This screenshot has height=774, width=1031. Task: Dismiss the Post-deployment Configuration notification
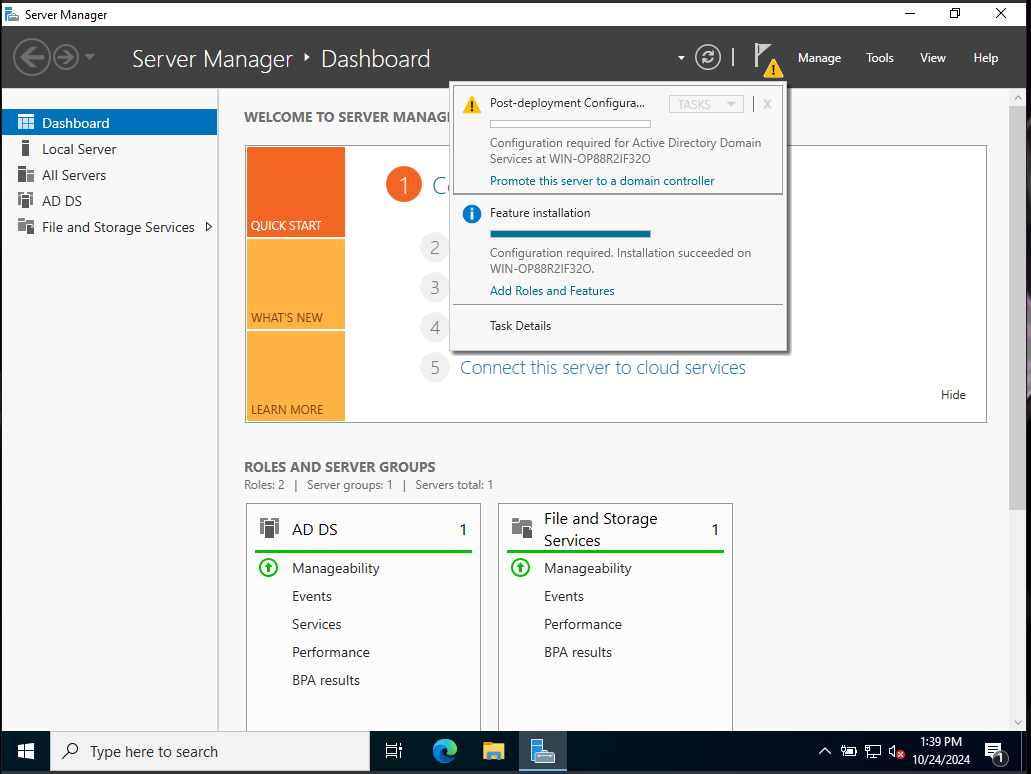[x=767, y=104]
